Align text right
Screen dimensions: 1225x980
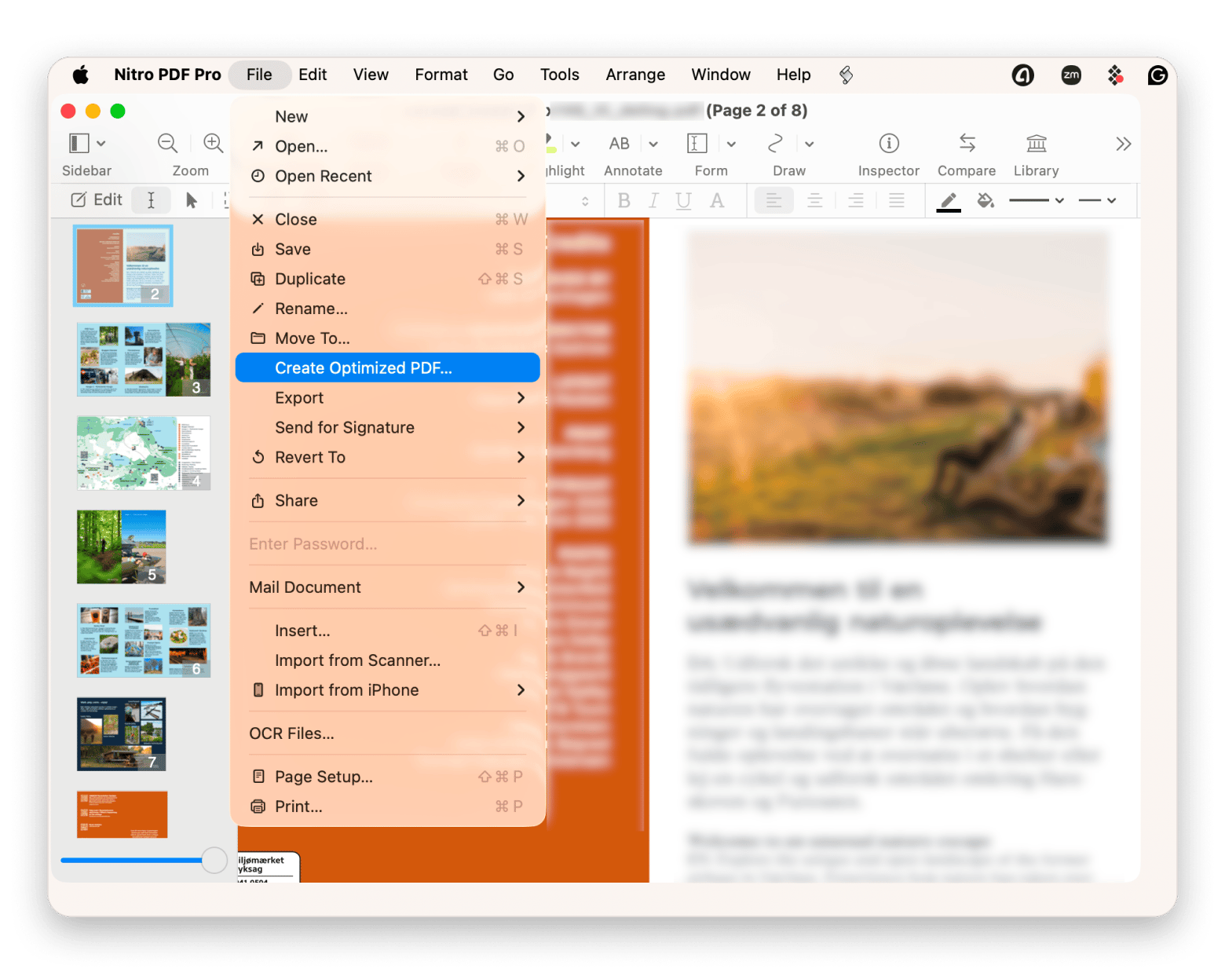pos(856,200)
